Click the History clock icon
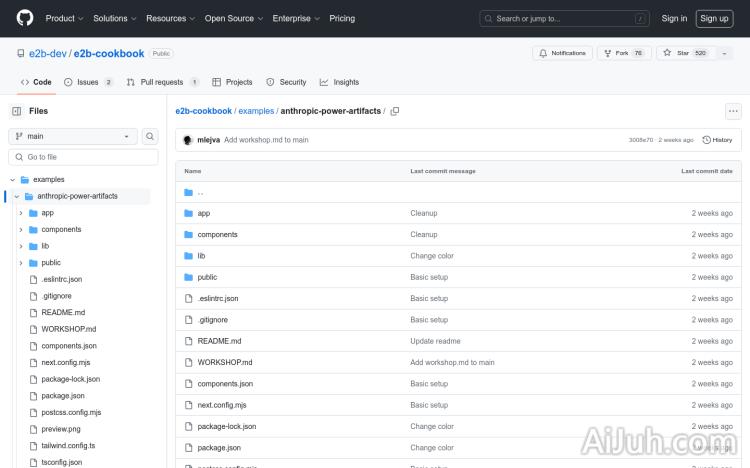 (x=707, y=140)
